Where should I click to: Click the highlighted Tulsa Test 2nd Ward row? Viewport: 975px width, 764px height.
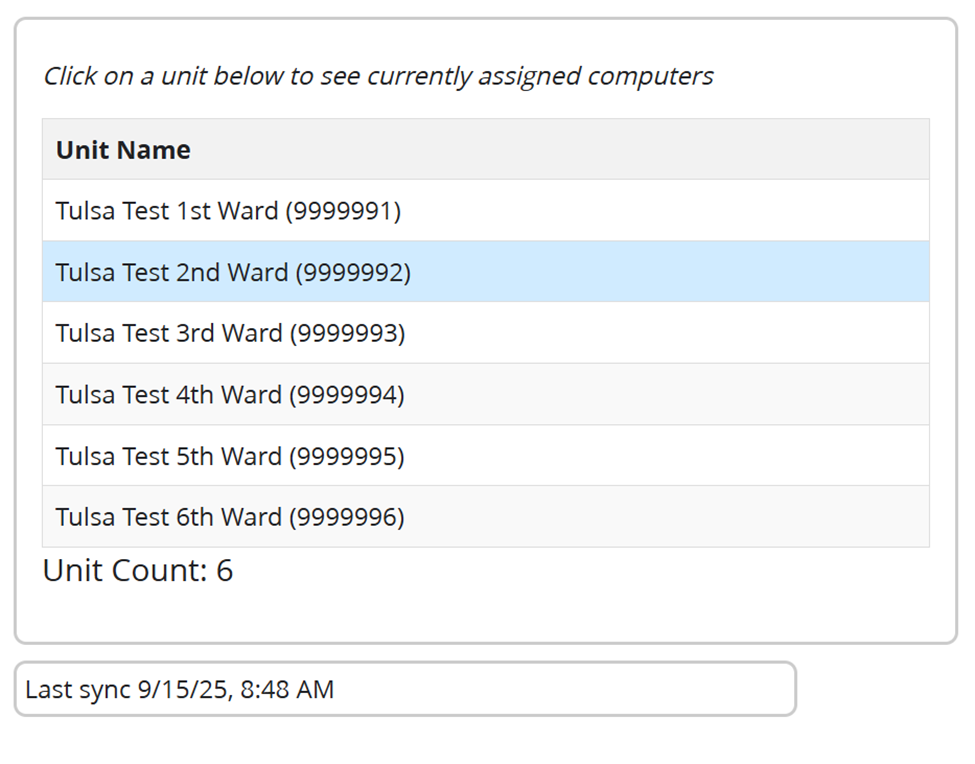point(233,272)
